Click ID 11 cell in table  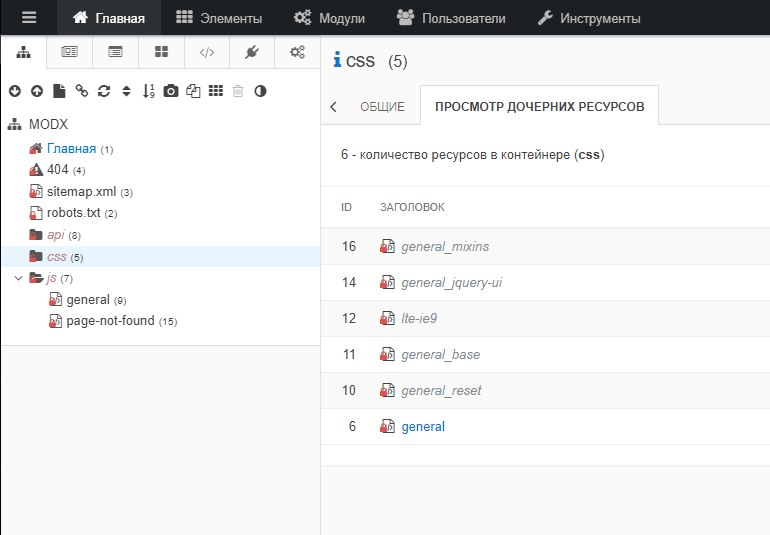(x=349, y=354)
